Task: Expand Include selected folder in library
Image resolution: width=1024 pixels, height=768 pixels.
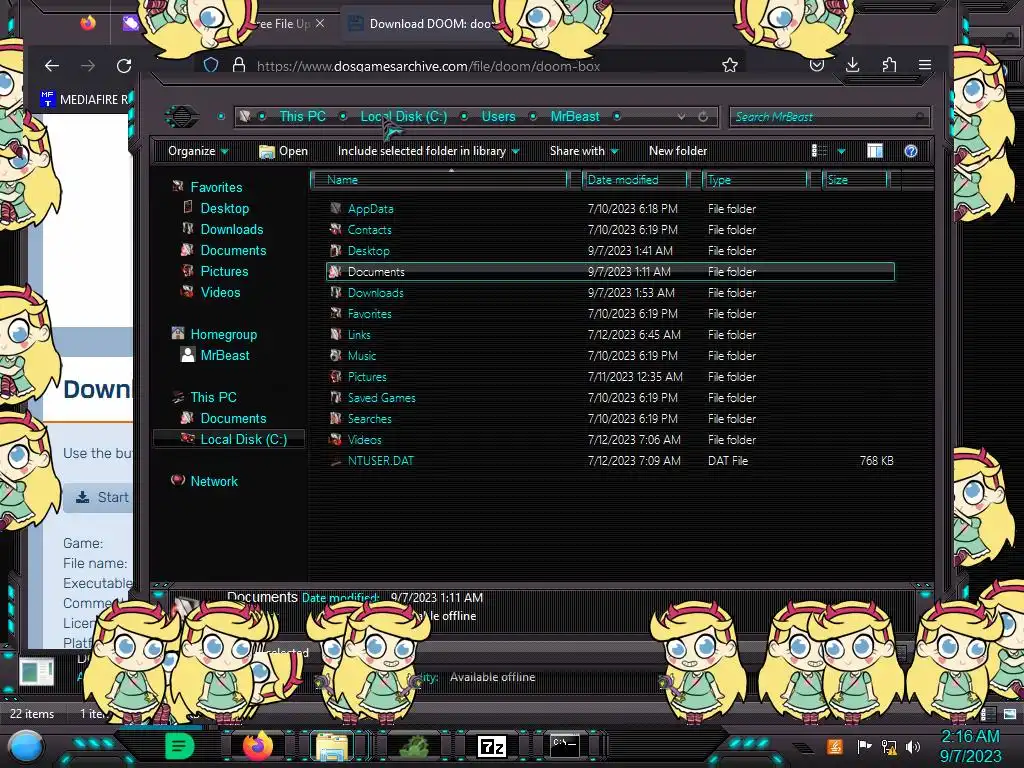Action: (428, 151)
